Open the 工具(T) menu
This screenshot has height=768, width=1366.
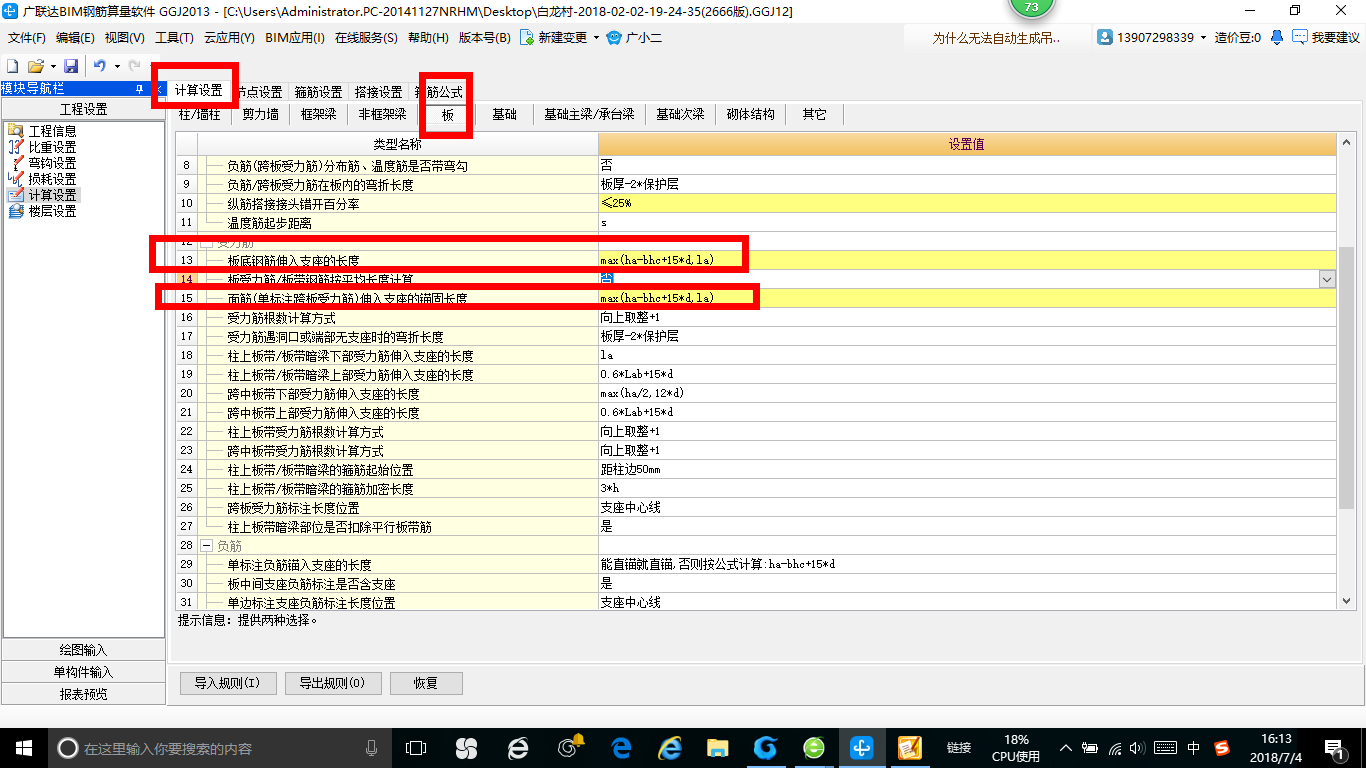coord(173,38)
